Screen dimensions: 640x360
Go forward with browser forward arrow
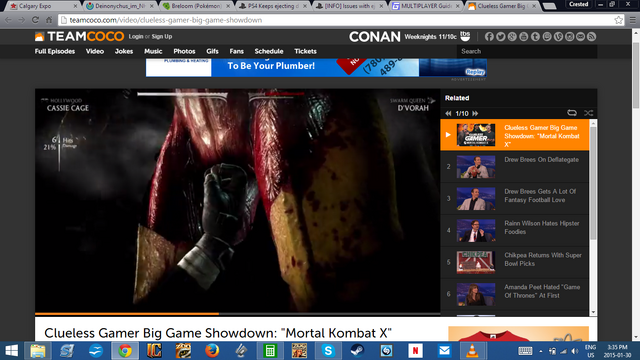coord(22,20)
